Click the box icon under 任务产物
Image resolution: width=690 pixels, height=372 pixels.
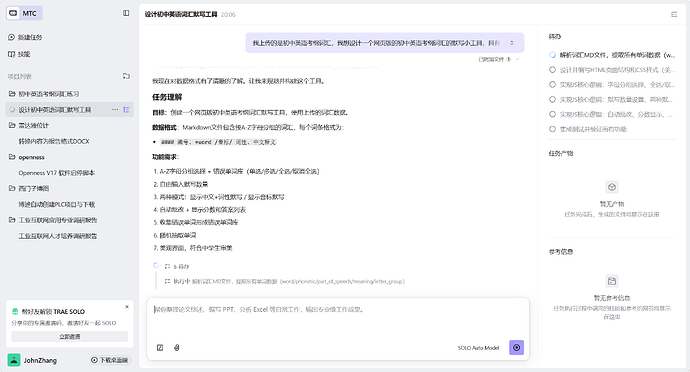pyautogui.click(x=612, y=187)
